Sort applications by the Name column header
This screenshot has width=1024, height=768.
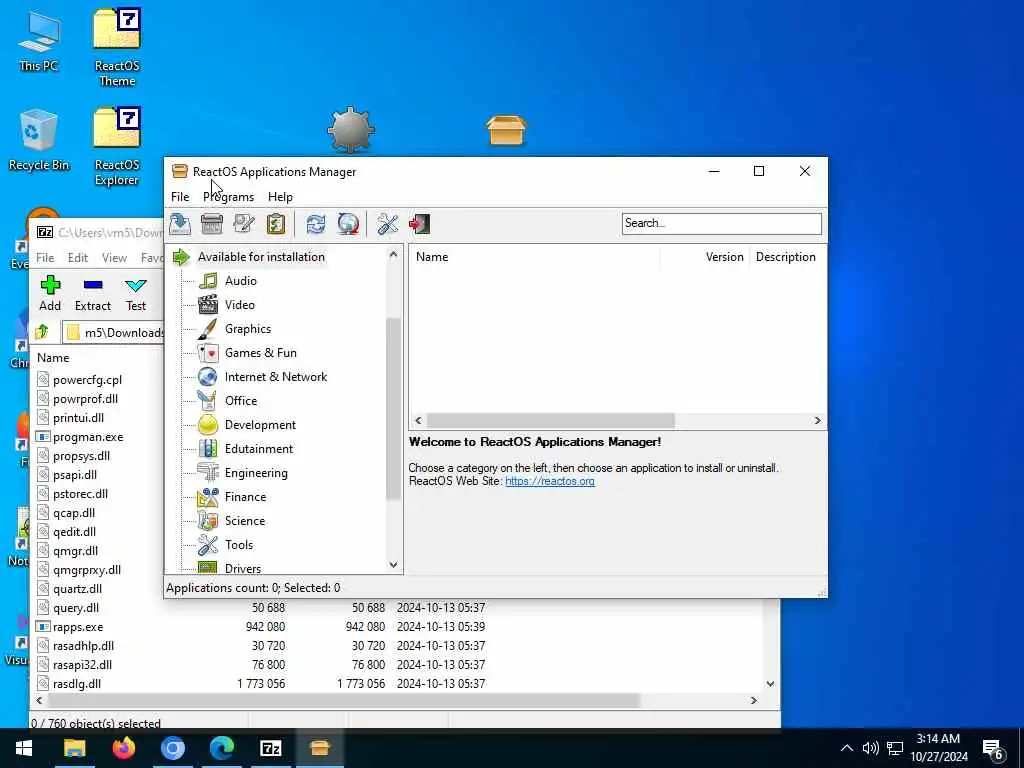[x=535, y=257]
